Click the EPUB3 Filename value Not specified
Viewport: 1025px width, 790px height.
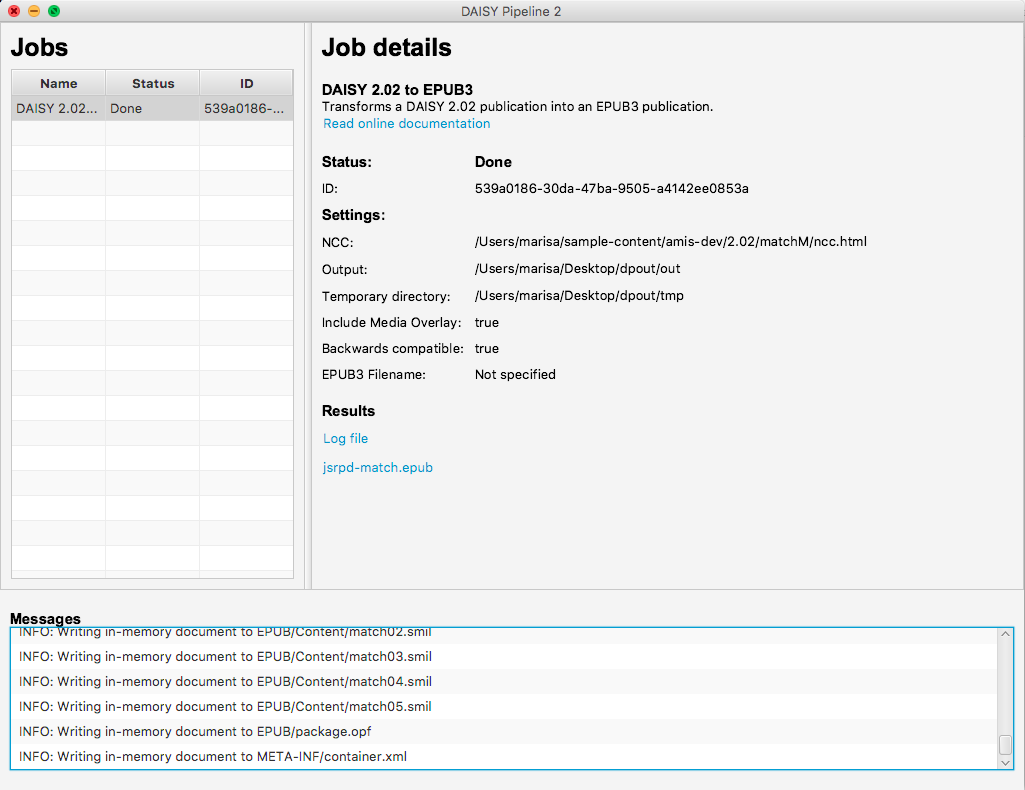tap(515, 374)
